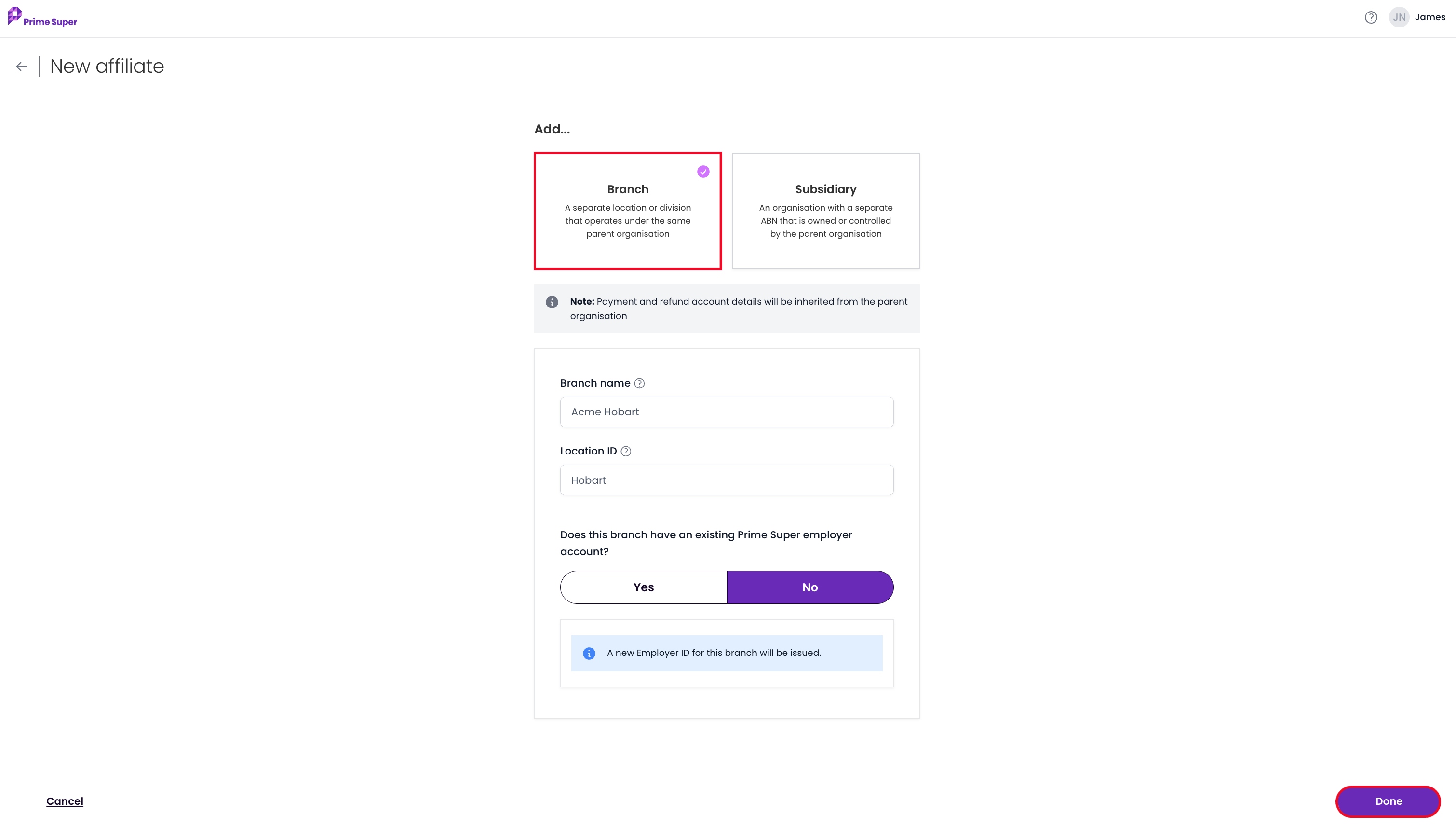This screenshot has width=1456, height=827.
Task: Click the purple checkmark on Branch card
Action: tap(703, 172)
